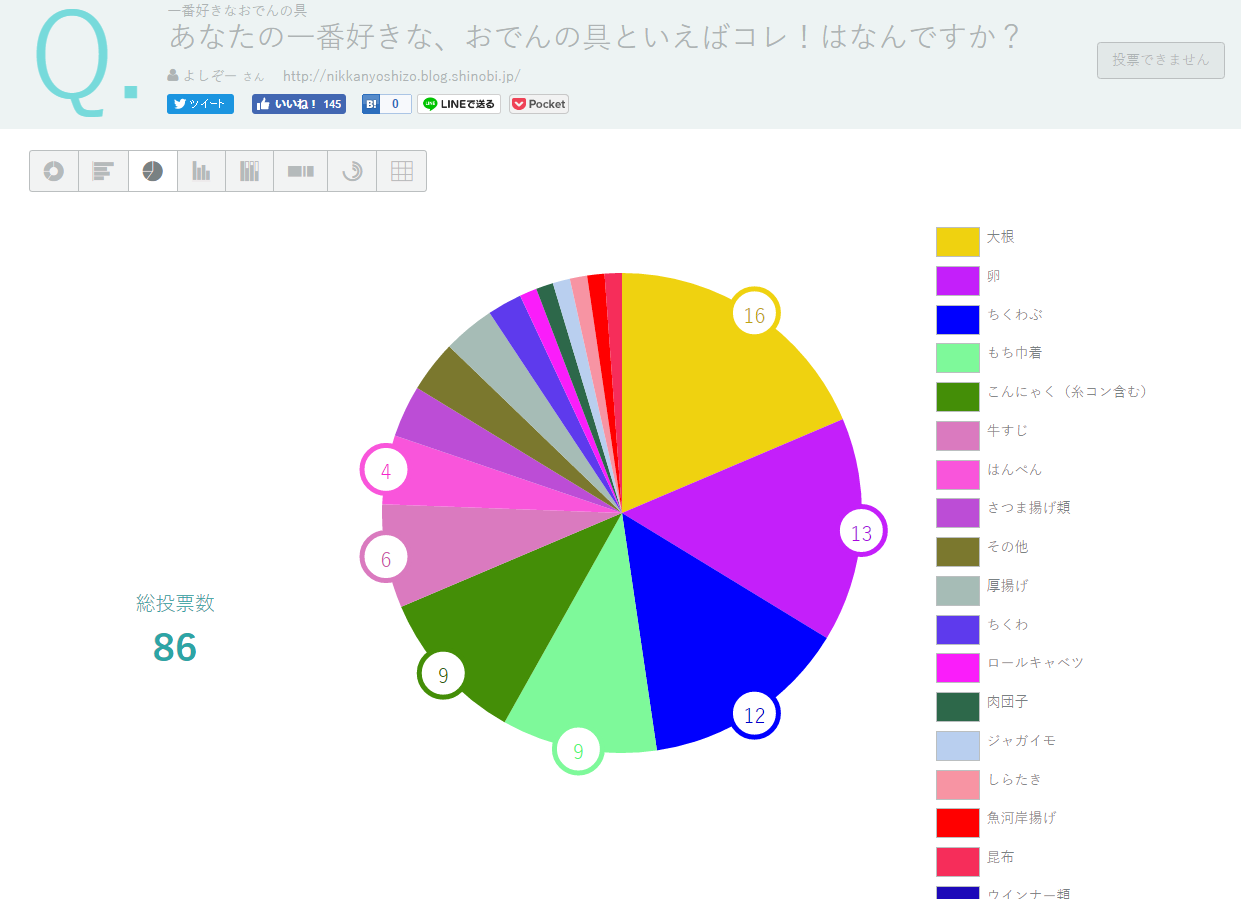The width and height of the screenshot is (1241, 899).
Task: Open the table grid view
Action: coord(401,171)
